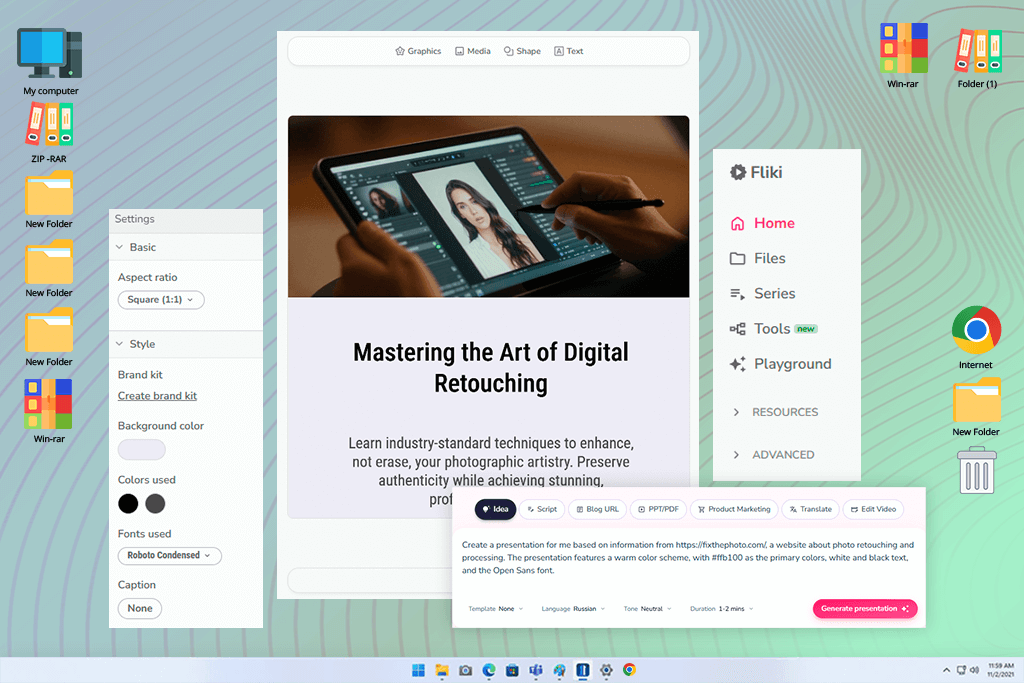Click into the presentation prompt text field
This screenshot has width=1024, height=683.
[x=688, y=558]
